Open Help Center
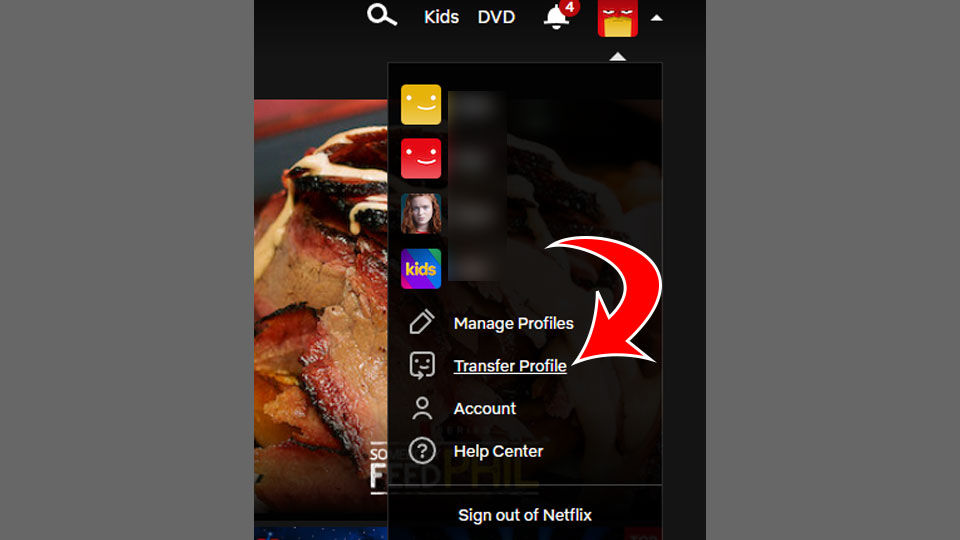The image size is (960, 540). [x=498, y=451]
